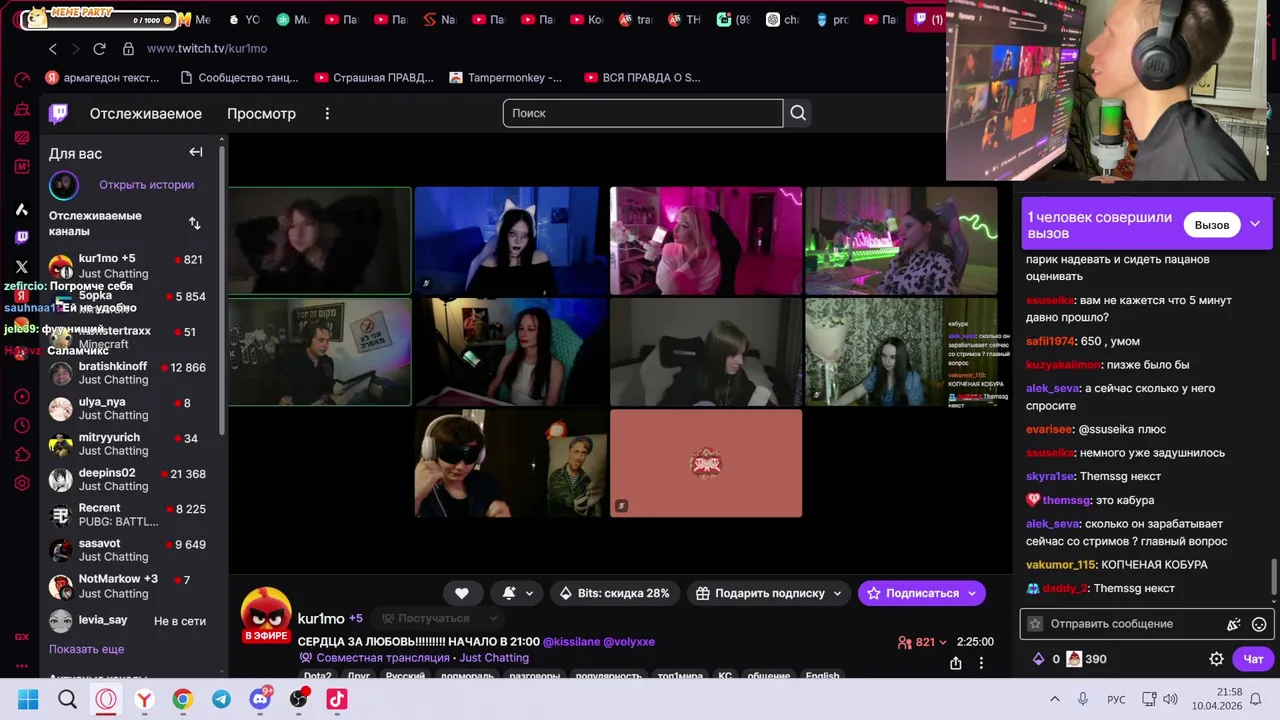Open the three-dot more menu in Twitch header
Image resolution: width=1280 pixels, height=720 pixels.
coord(327,114)
